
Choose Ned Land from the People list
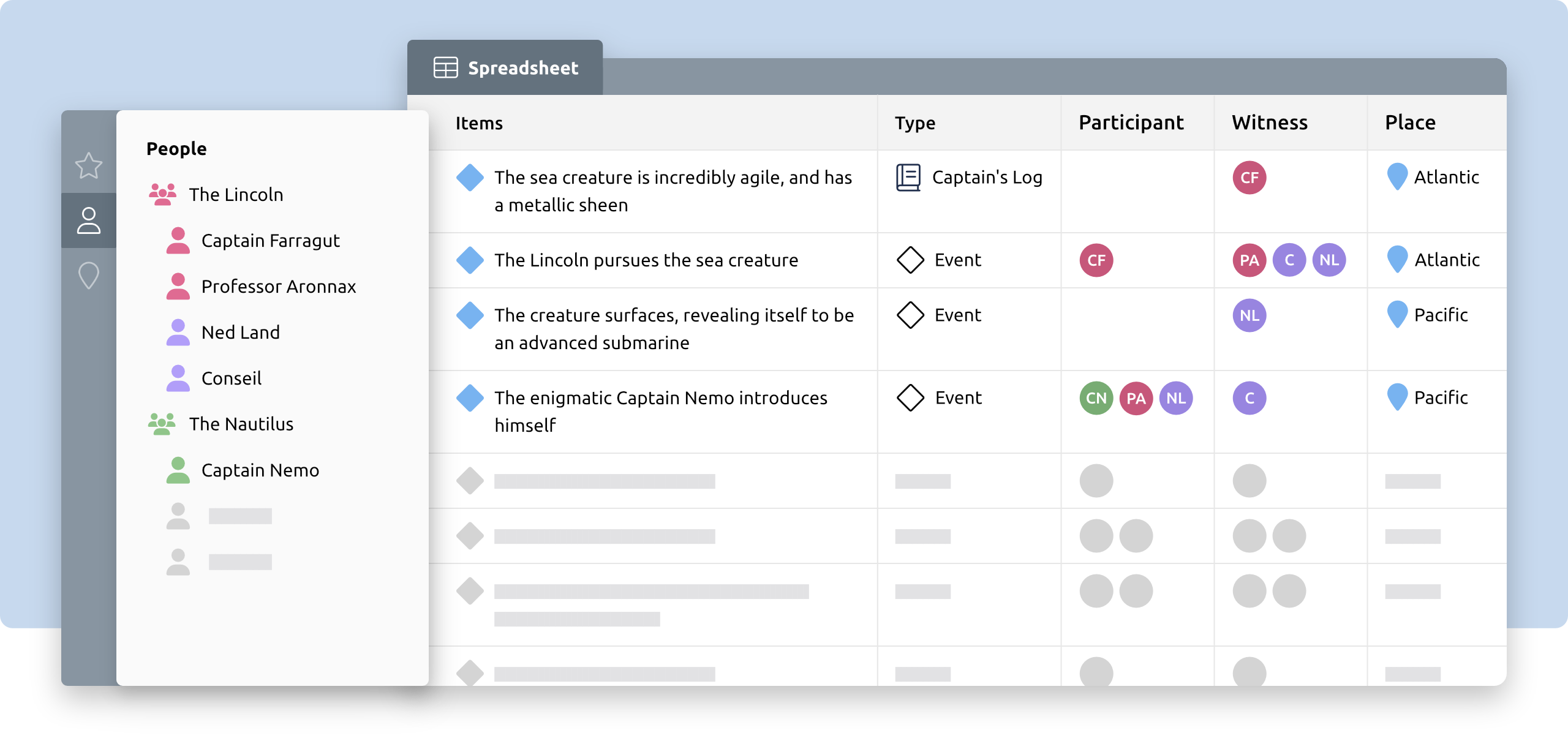(240, 333)
